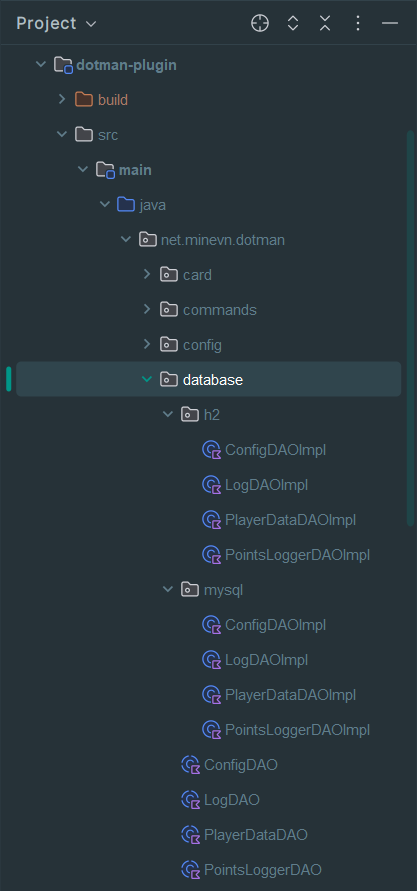Click the Collapse All toolbar icon
Image resolution: width=417 pixels, height=891 pixels.
coord(325,23)
